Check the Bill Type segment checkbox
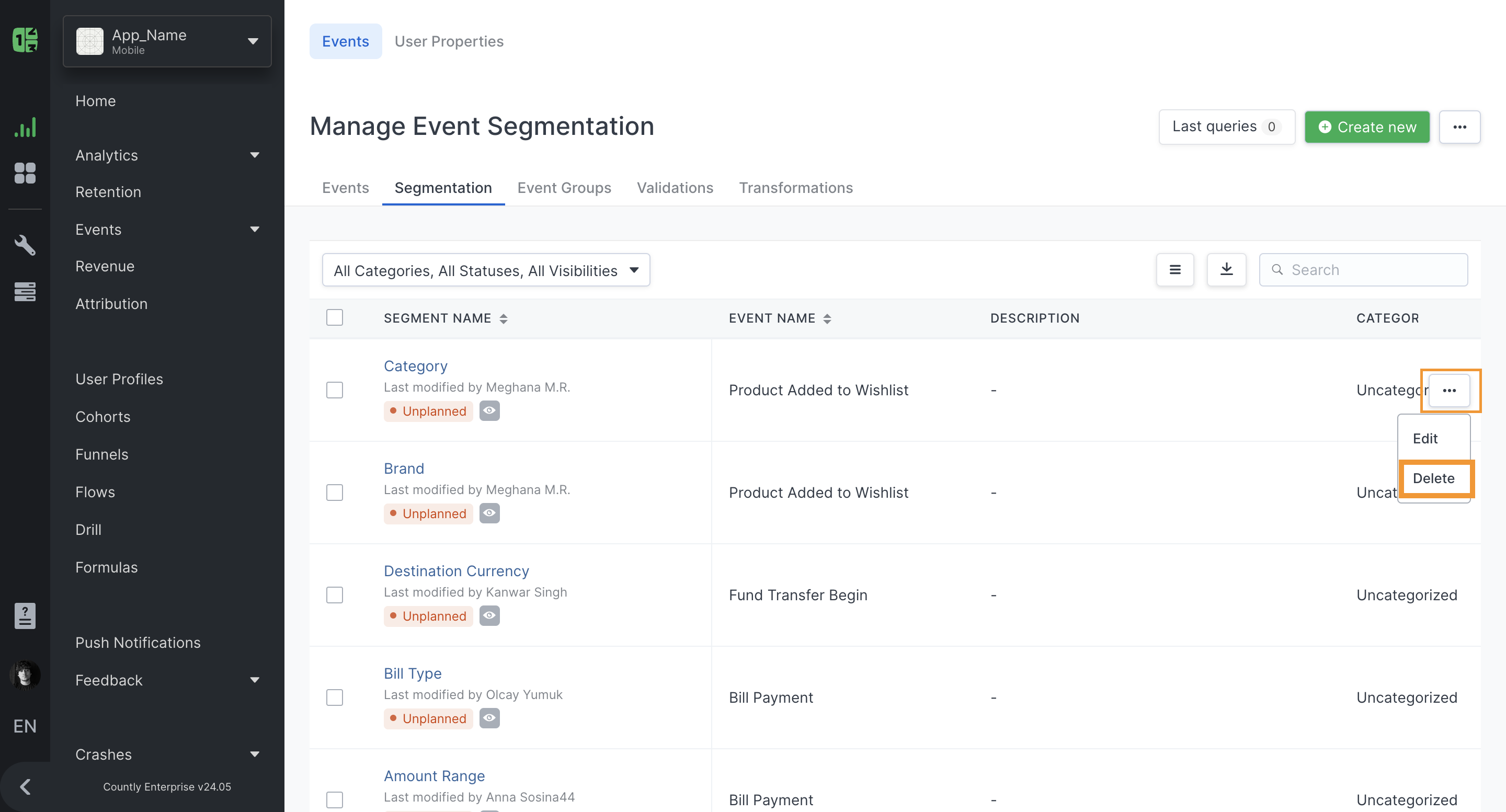1506x812 pixels. [335, 697]
